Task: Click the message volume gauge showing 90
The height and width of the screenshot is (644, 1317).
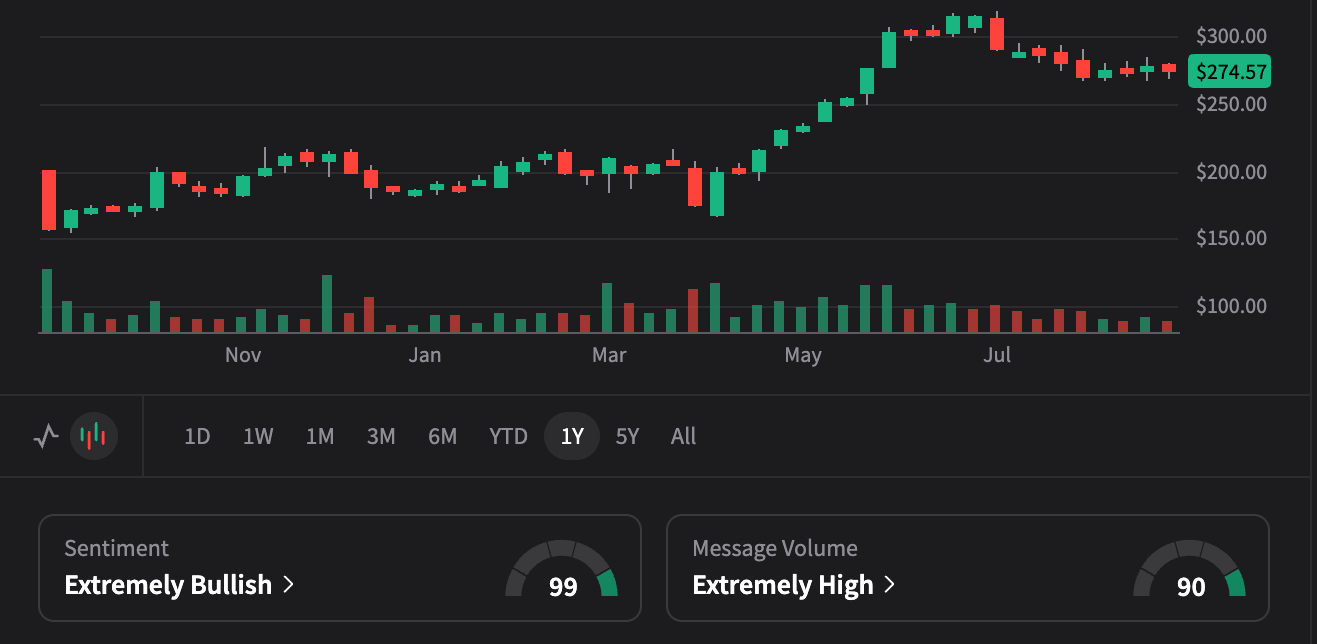Action: tap(1190, 570)
